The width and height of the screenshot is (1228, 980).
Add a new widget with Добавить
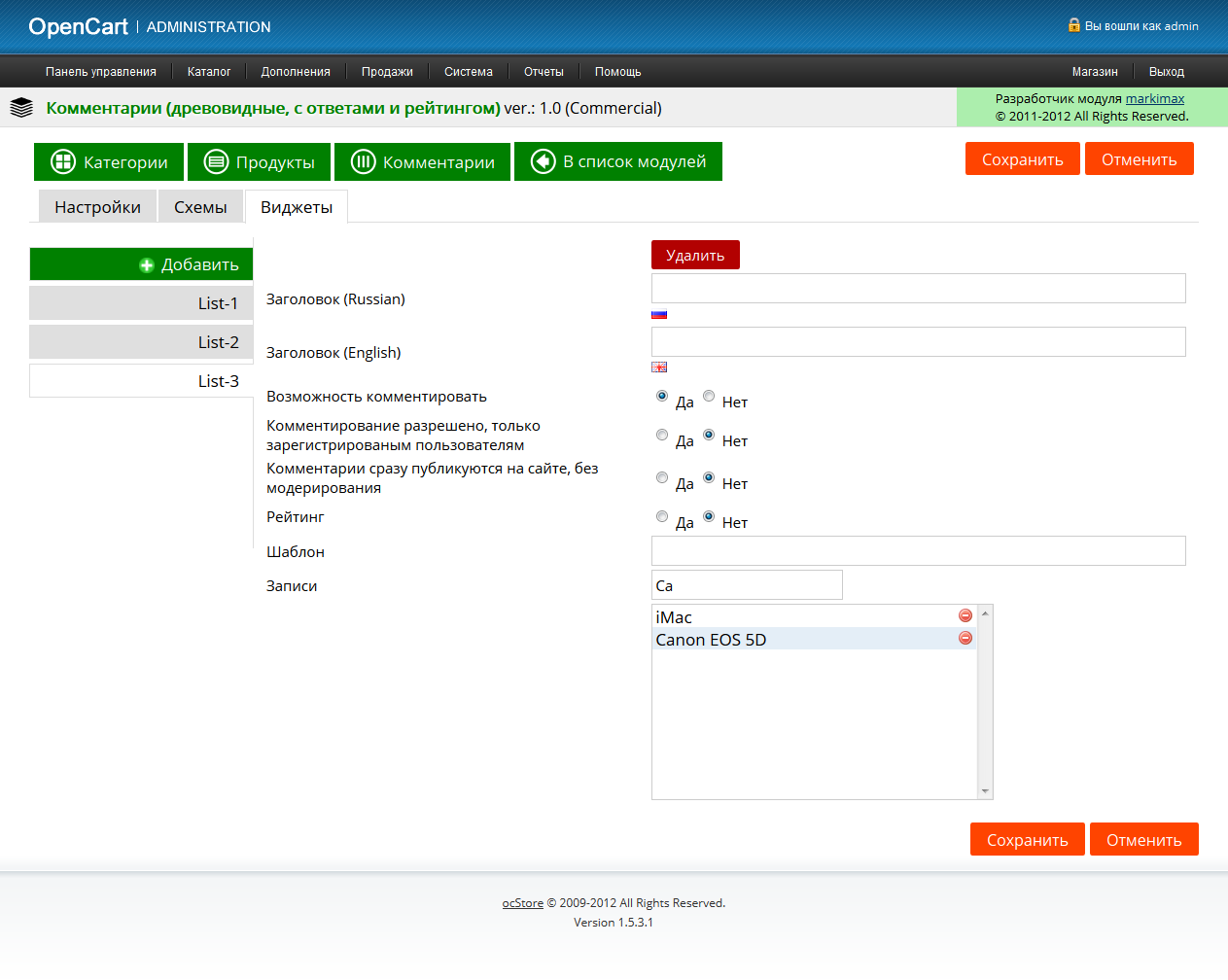(141, 264)
